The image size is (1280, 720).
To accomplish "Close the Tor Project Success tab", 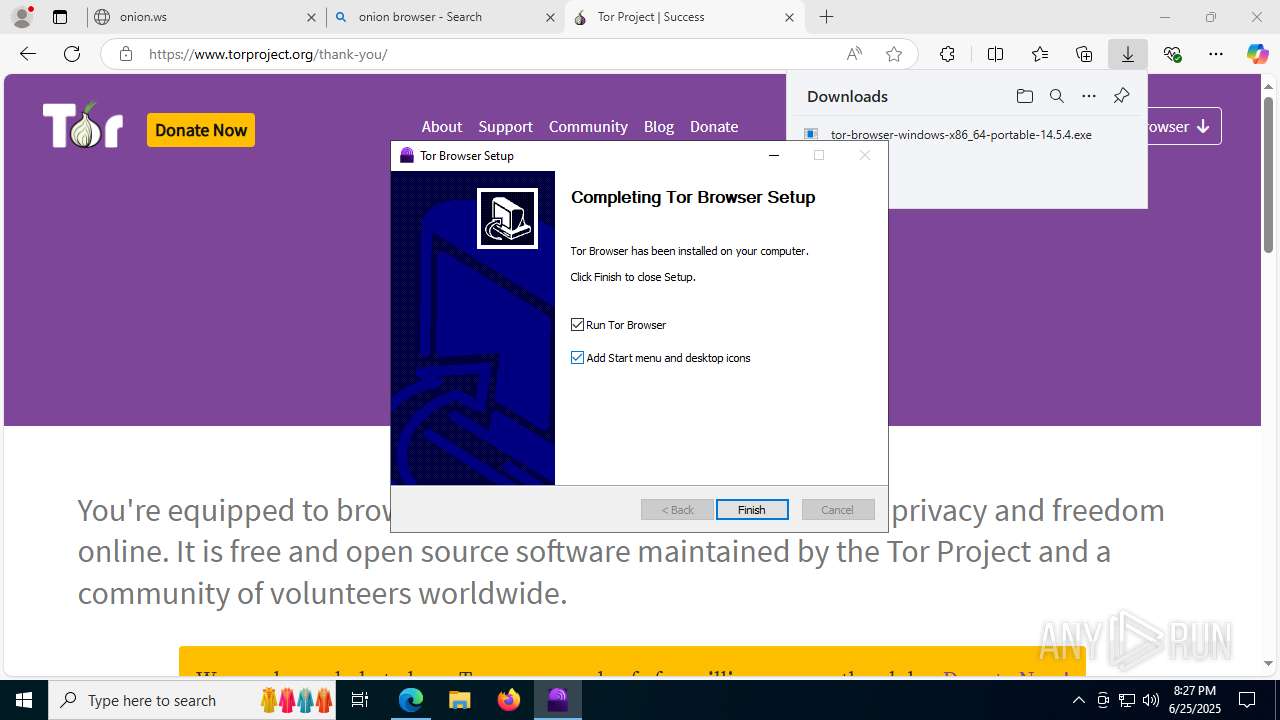I will (789, 17).
